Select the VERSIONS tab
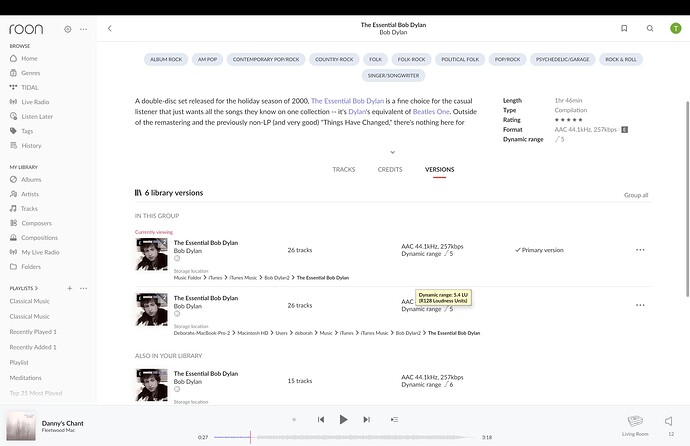The width and height of the screenshot is (690, 446). pos(440,169)
